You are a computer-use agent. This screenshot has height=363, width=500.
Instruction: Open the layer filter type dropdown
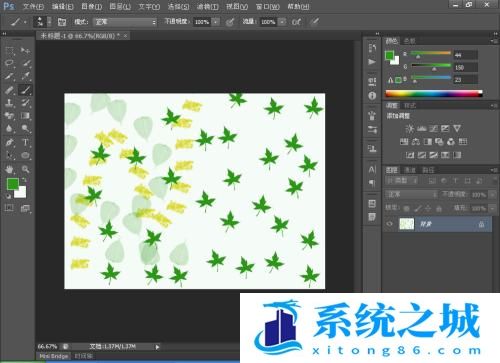coord(402,181)
